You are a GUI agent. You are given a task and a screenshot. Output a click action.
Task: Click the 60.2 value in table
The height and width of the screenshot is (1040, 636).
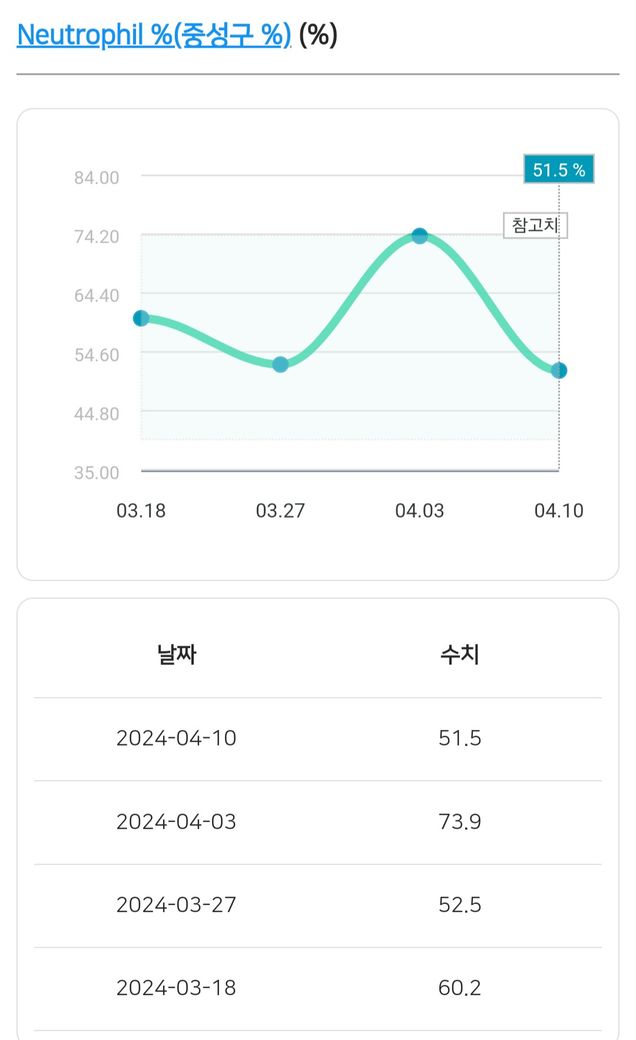[460, 988]
